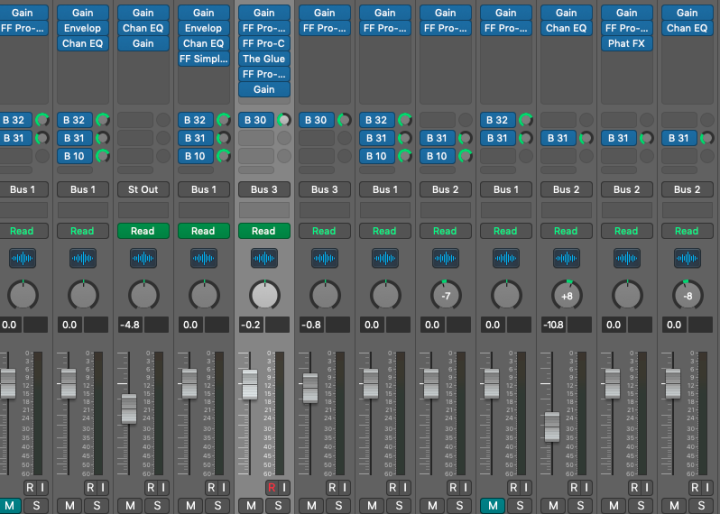Solo the St Out channel strip
Viewport: 720px width, 514px height.
point(157,506)
